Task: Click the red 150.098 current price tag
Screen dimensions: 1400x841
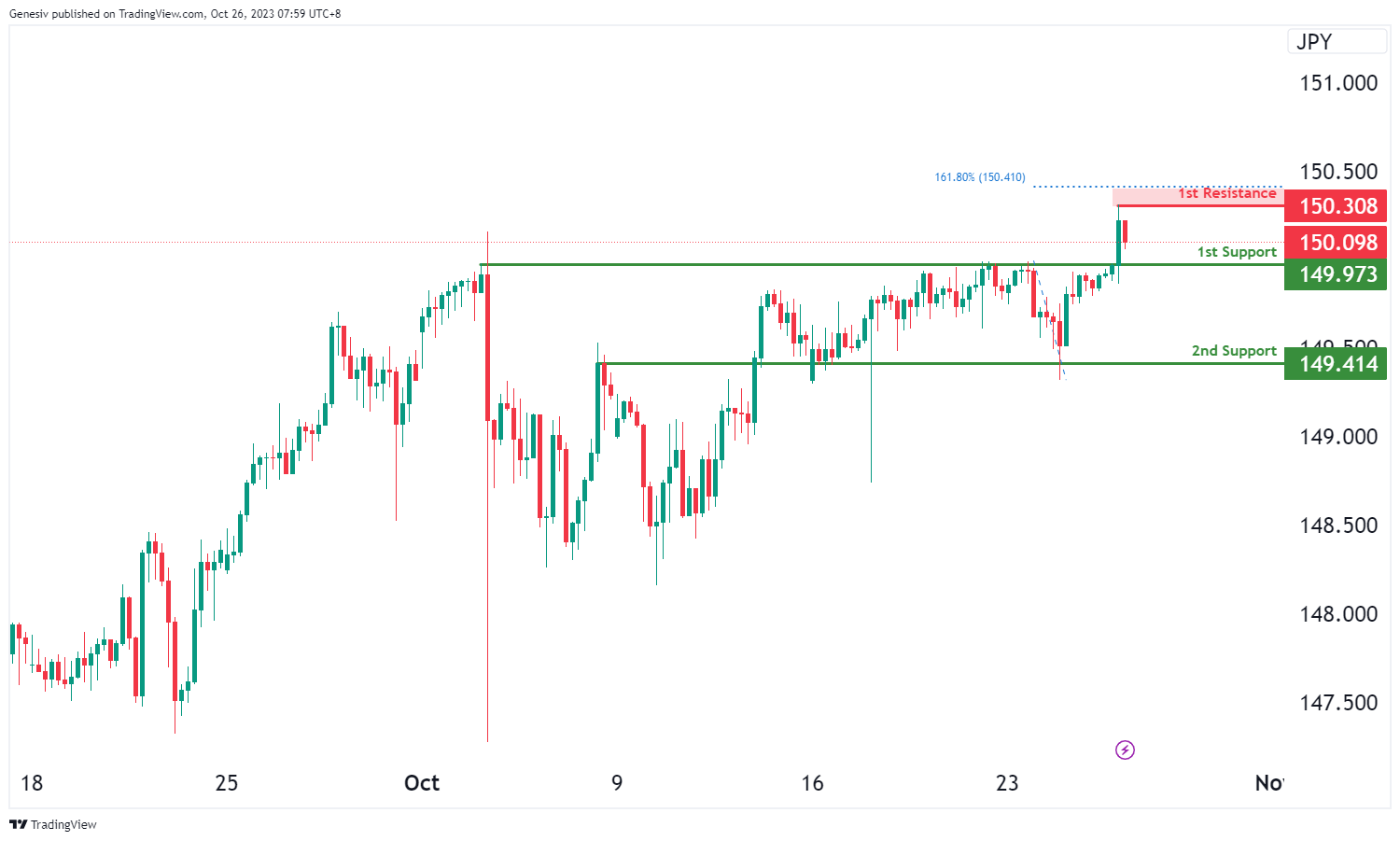Action: [1336, 243]
